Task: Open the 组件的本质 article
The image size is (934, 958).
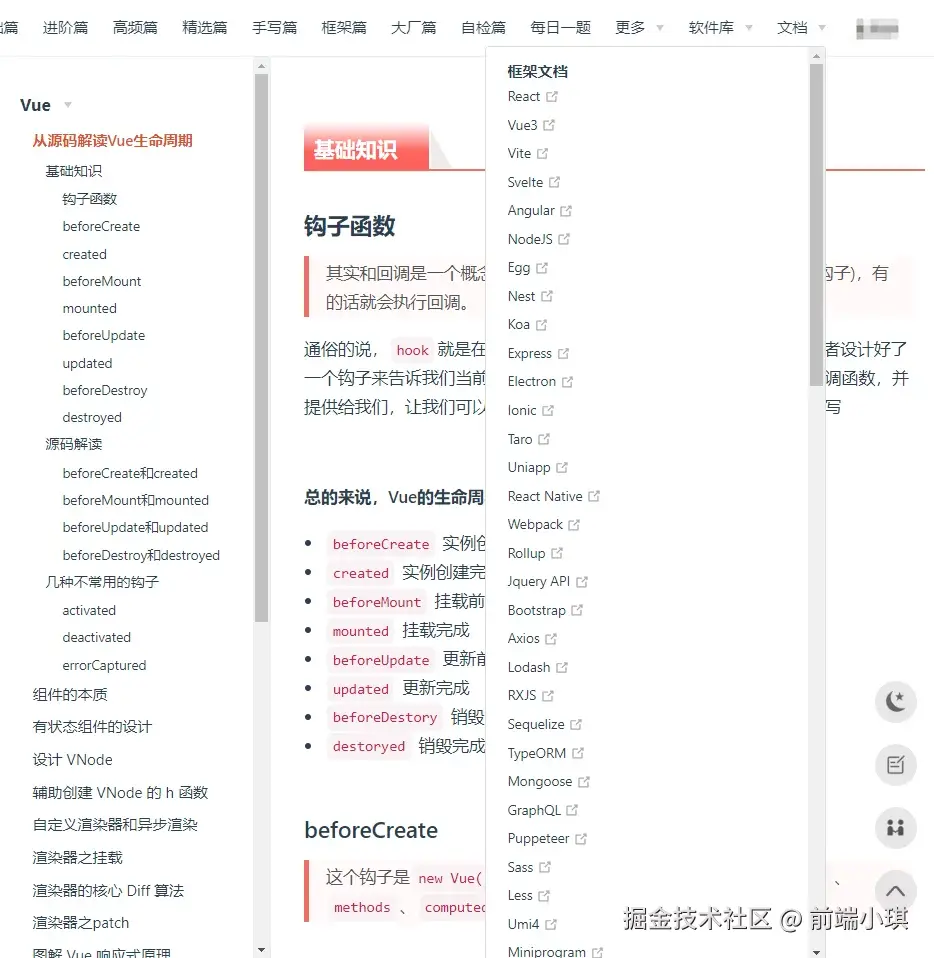Action: tap(70, 695)
